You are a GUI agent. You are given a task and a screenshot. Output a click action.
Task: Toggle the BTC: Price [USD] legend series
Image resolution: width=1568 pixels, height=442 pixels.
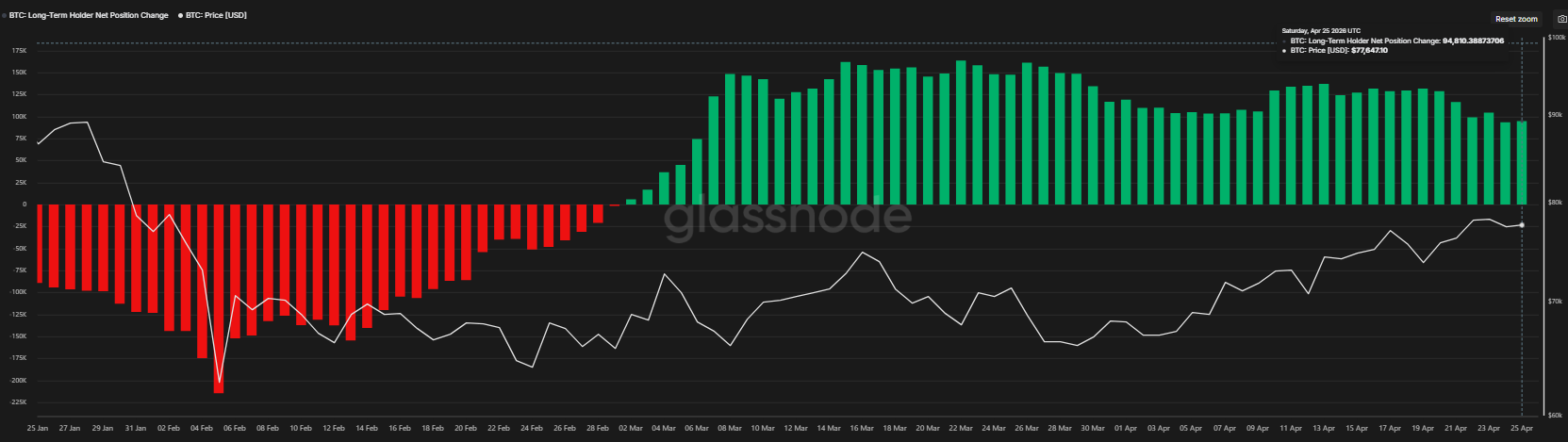pos(216,15)
